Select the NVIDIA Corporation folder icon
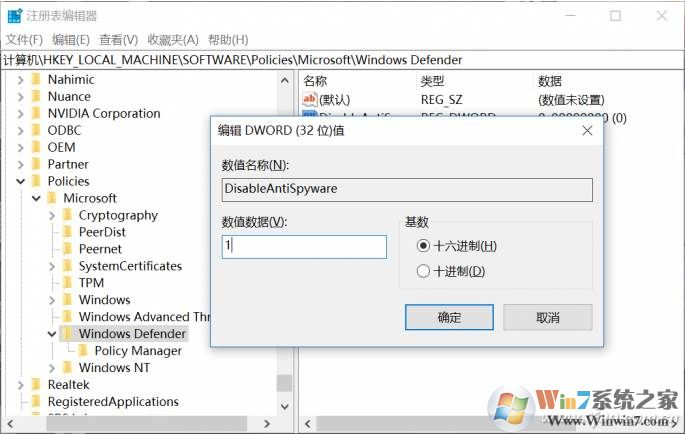685x435 pixels. 37,114
